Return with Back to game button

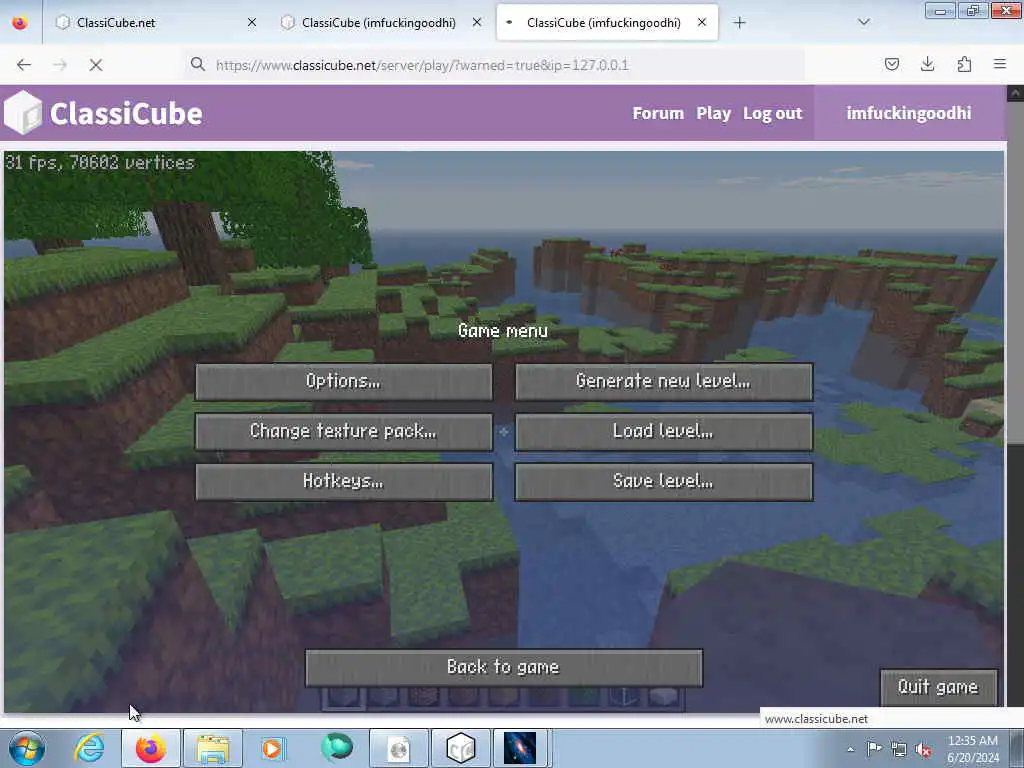pyautogui.click(x=504, y=667)
